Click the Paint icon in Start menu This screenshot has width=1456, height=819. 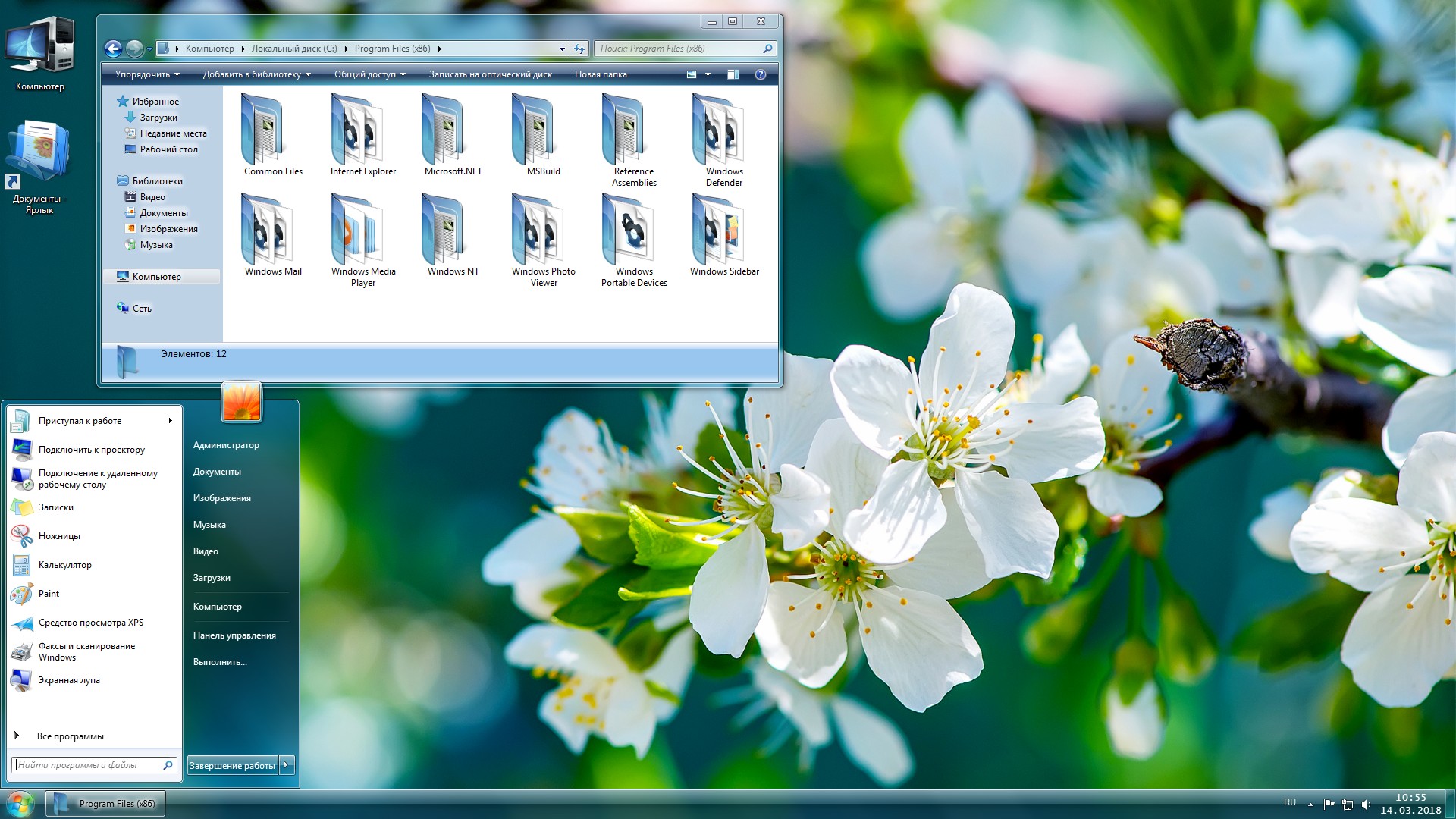22,594
